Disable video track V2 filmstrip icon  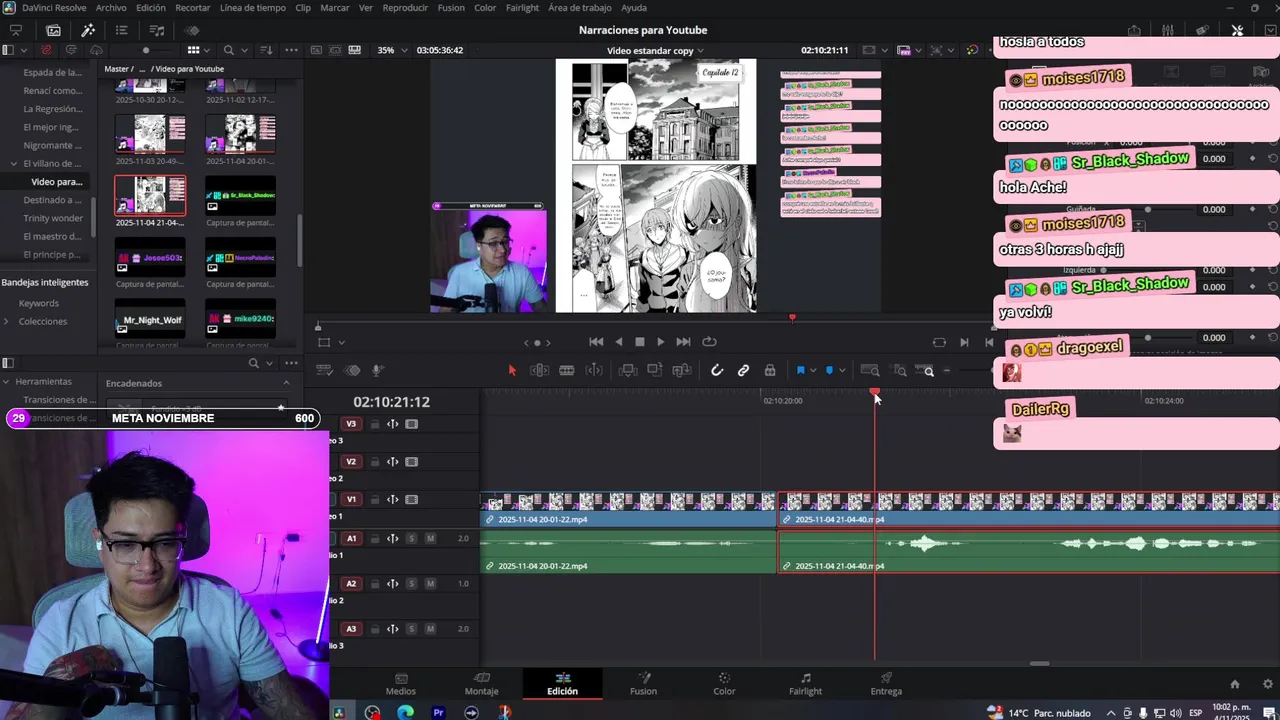click(412, 462)
